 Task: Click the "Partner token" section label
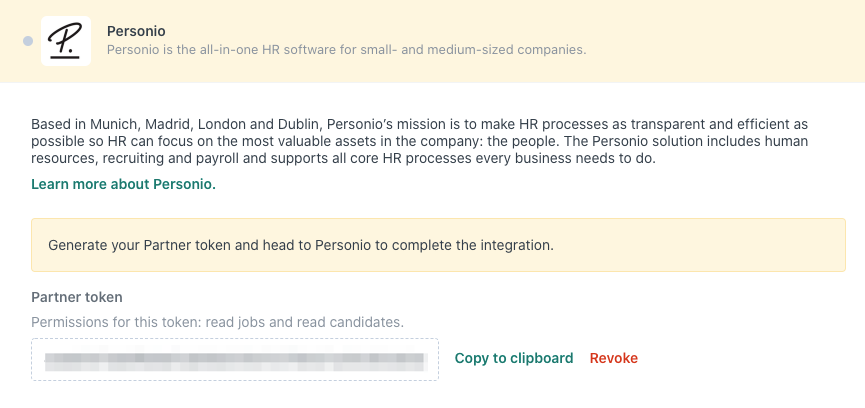(x=77, y=297)
